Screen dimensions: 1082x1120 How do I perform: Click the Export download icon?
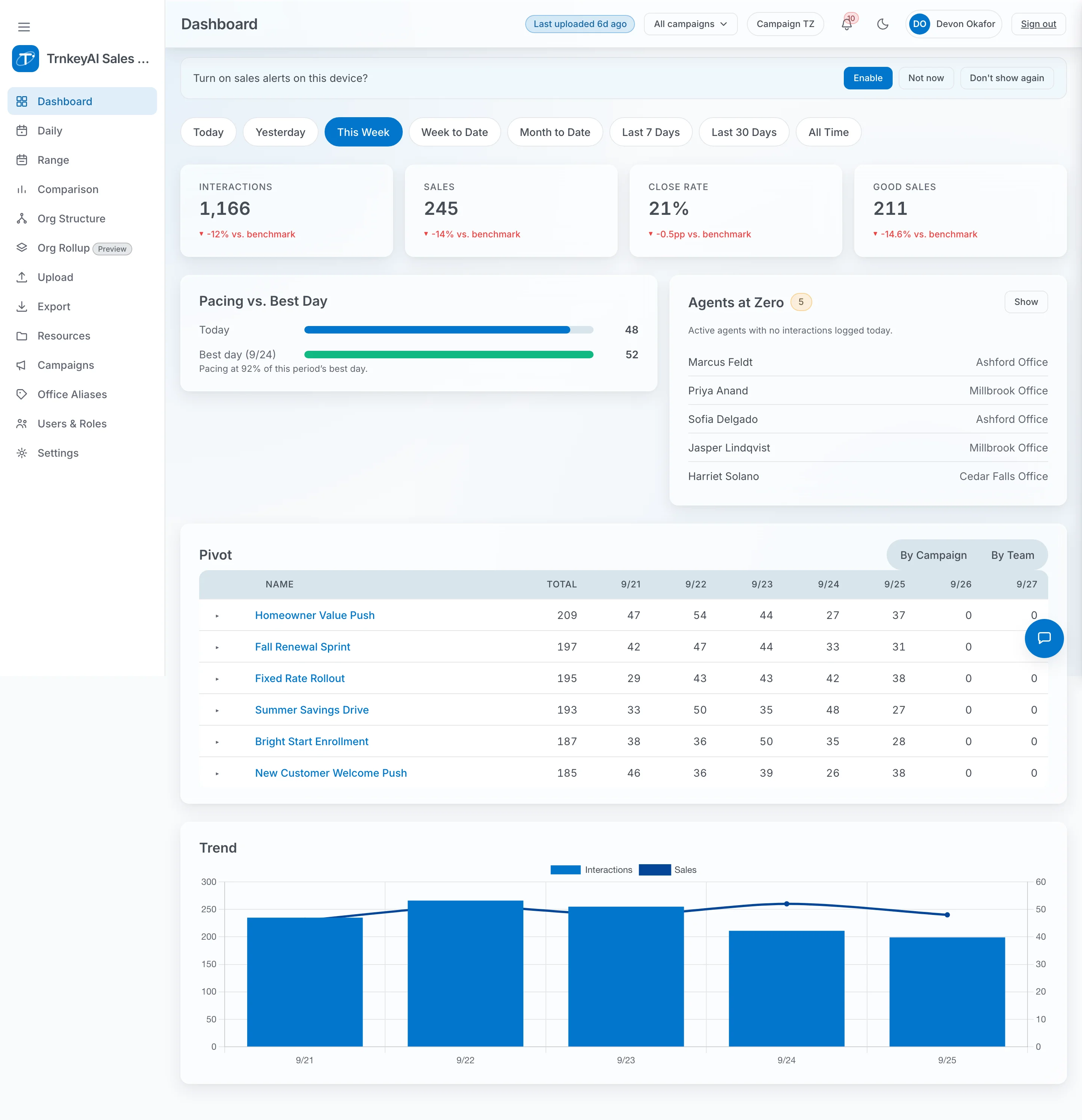click(22, 306)
